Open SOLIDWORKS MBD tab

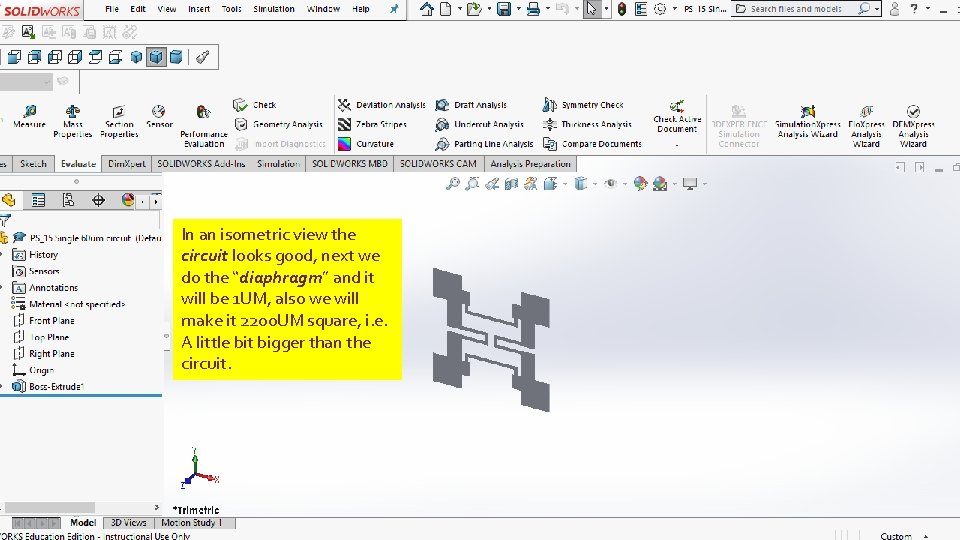coord(350,163)
